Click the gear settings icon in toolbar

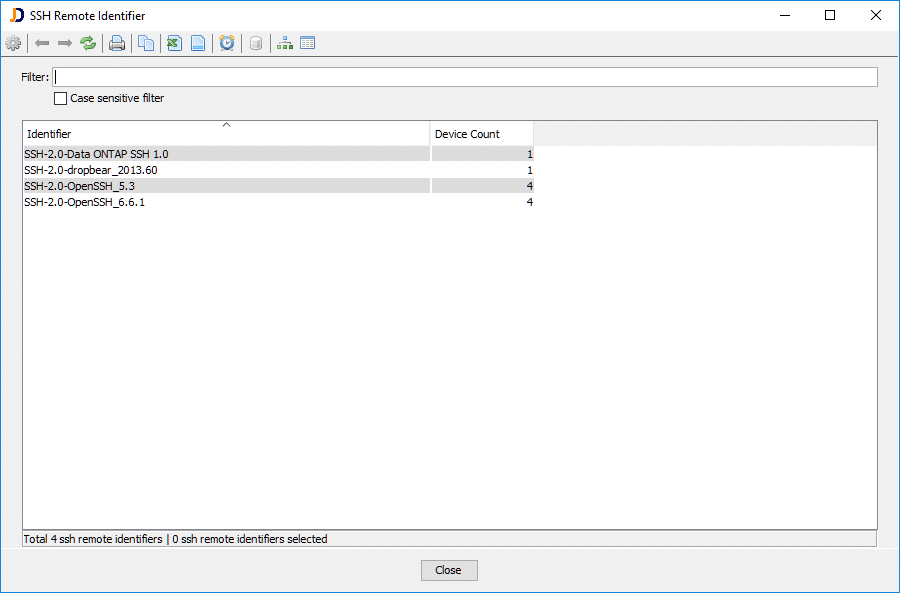tap(13, 43)
